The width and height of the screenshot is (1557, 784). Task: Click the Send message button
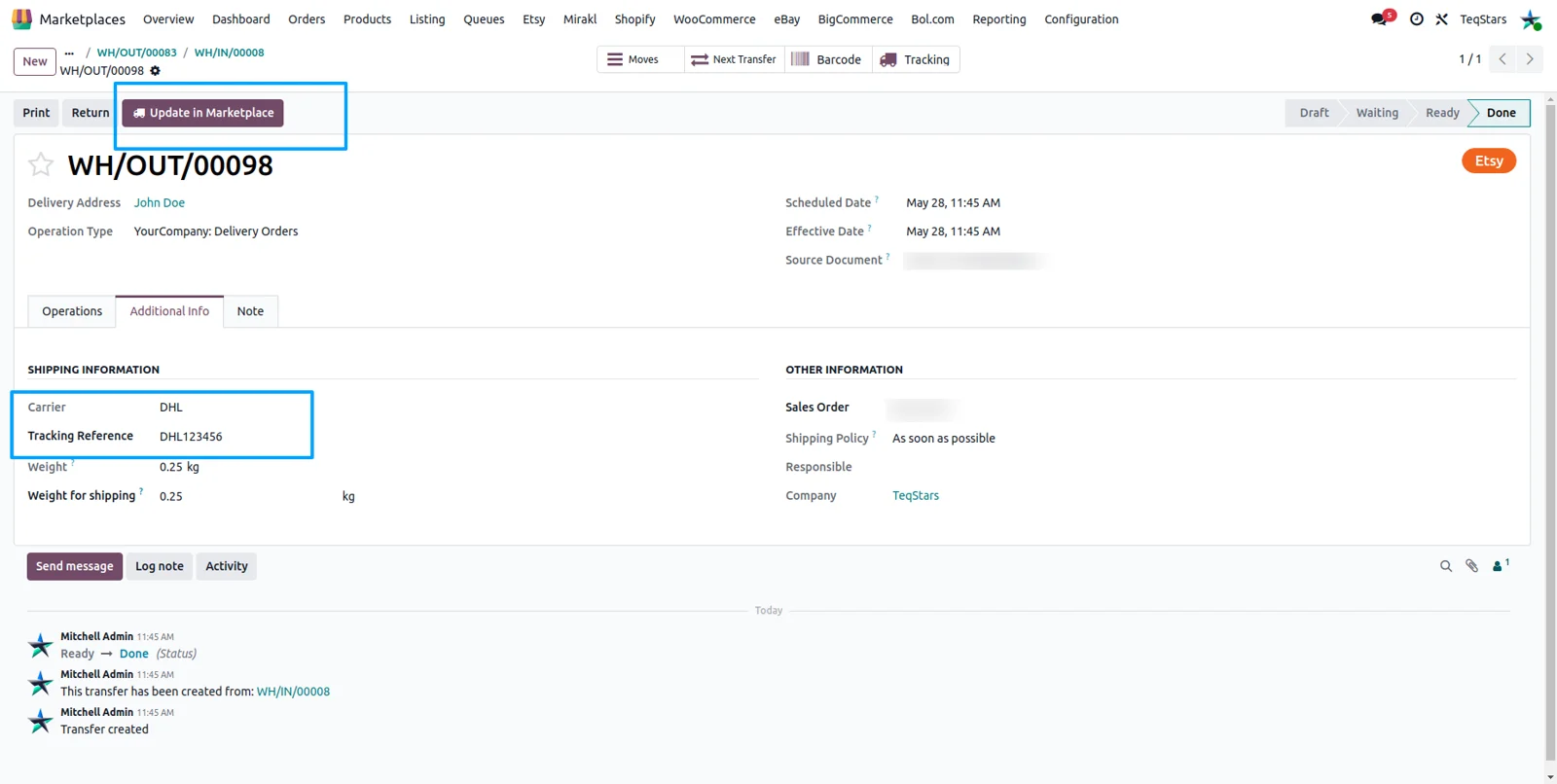pyautogui.click(x=75, y=566)
